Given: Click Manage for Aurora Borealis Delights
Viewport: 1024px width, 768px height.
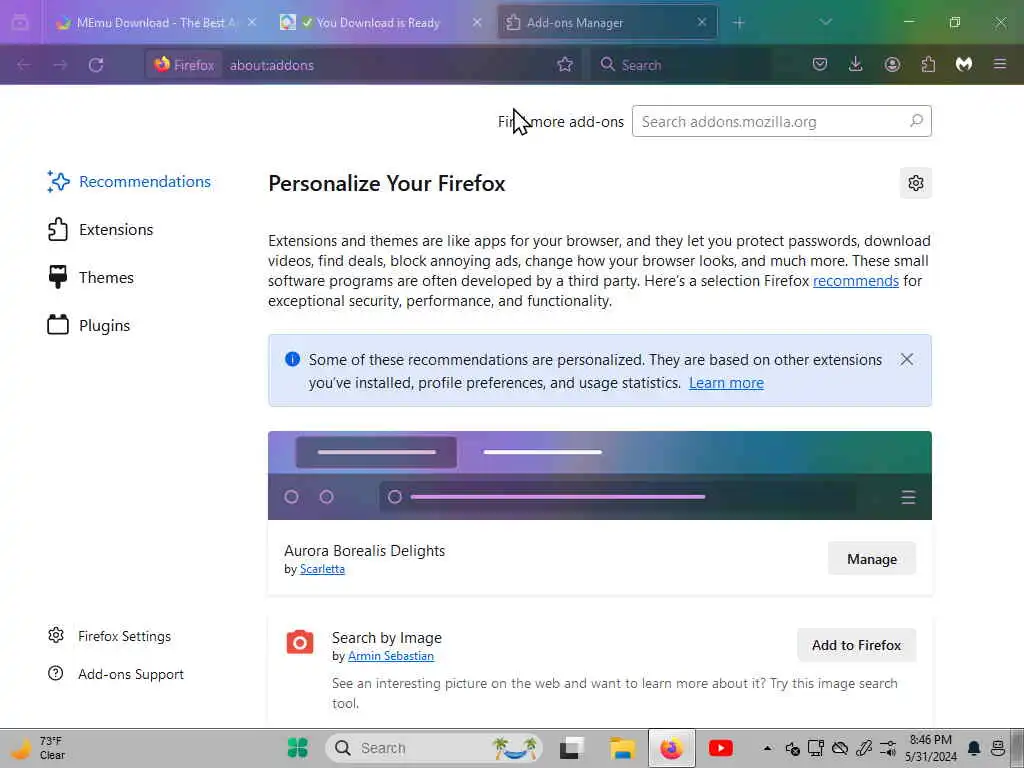Looking at the screenshot, I should [872, 559].
